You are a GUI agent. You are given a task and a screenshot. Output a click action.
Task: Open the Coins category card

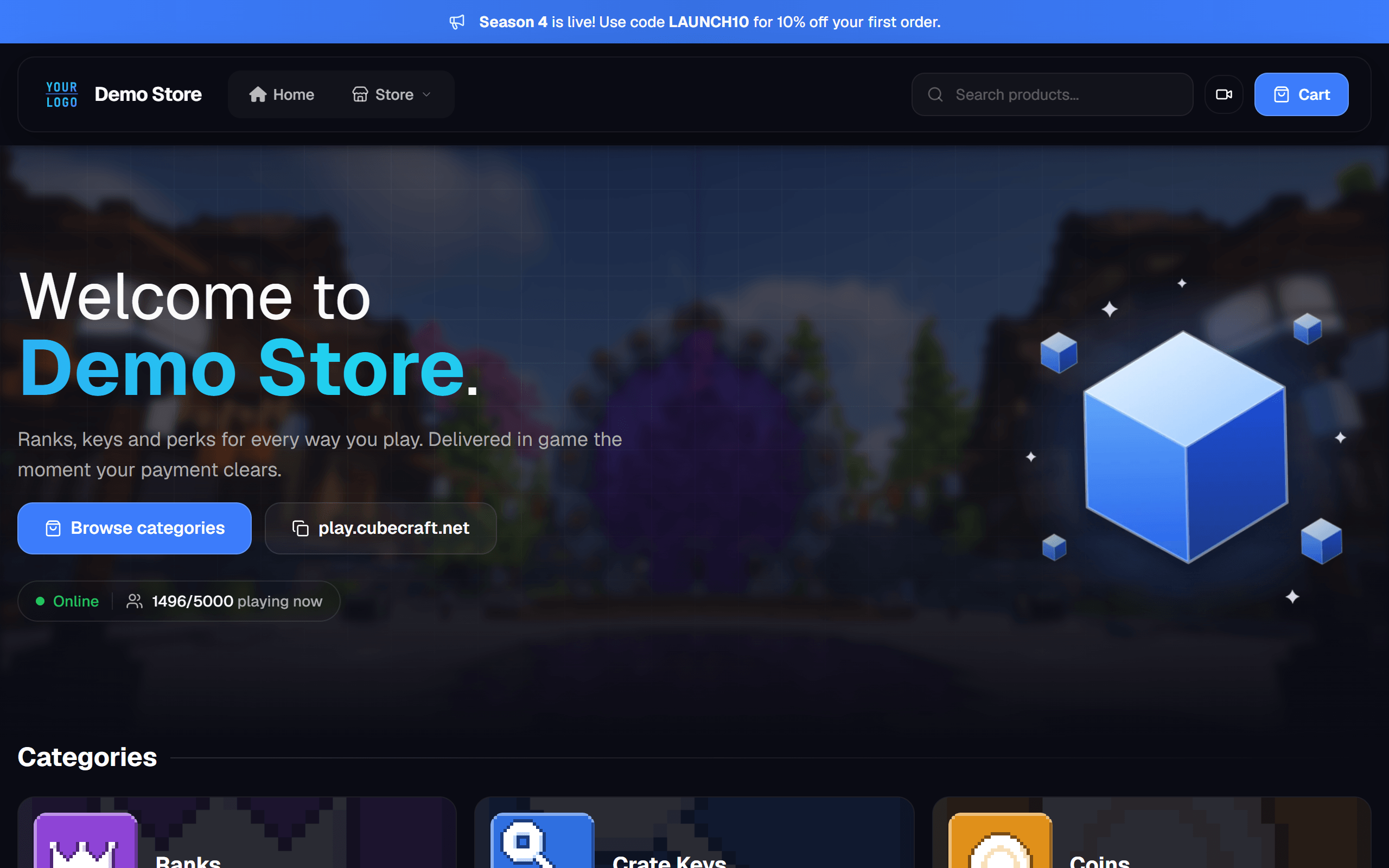tap(1151, 832)
